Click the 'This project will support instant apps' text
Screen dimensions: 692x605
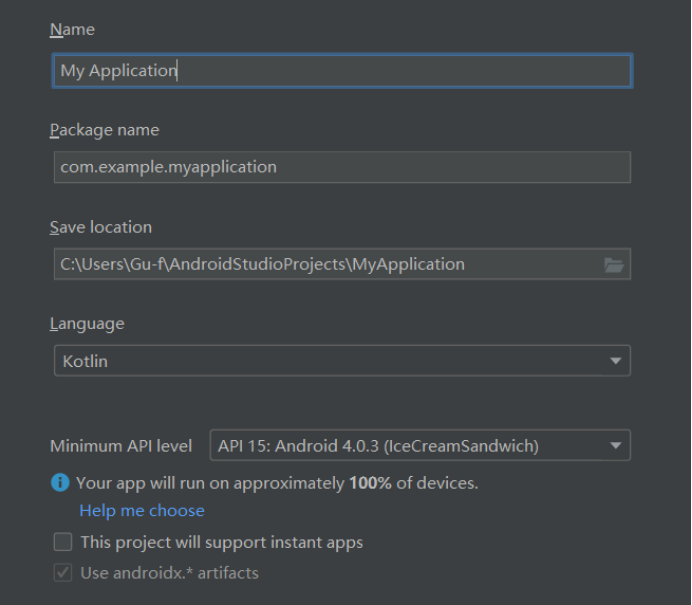(x=222, y=542)
